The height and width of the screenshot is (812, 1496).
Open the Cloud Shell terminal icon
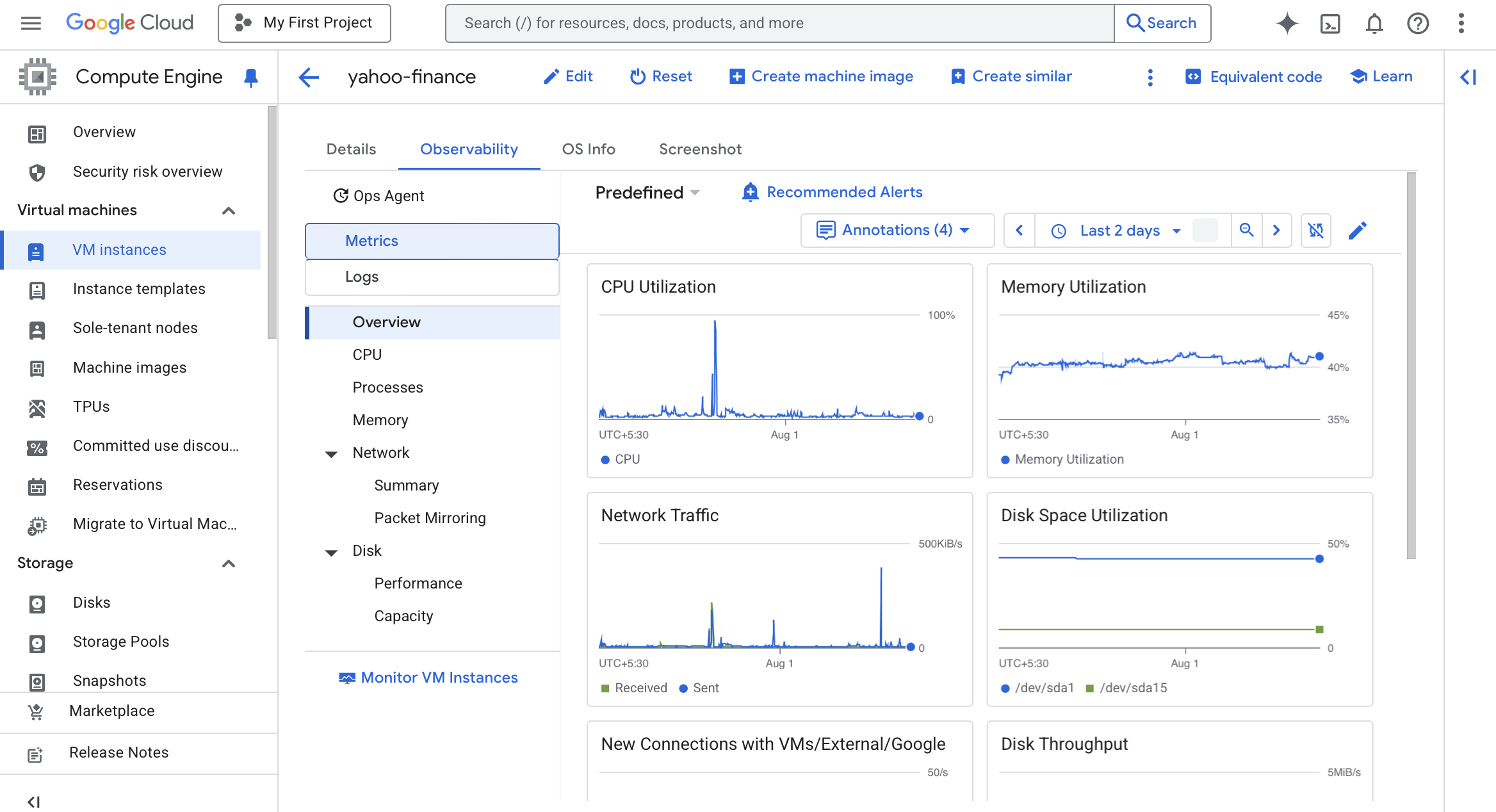(1330, 24)
